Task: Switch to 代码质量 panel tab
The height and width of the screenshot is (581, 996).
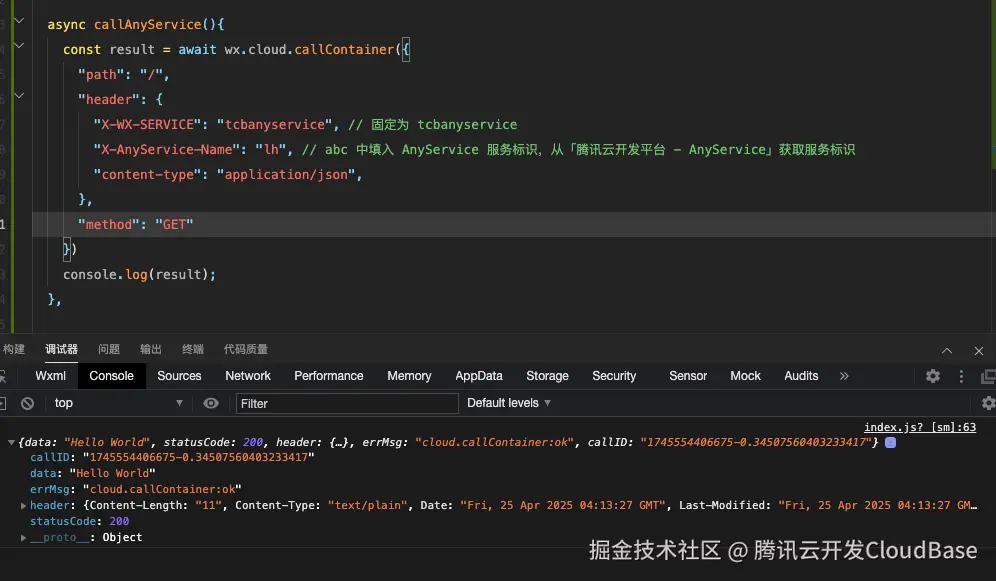Action: tap(246, 349)
